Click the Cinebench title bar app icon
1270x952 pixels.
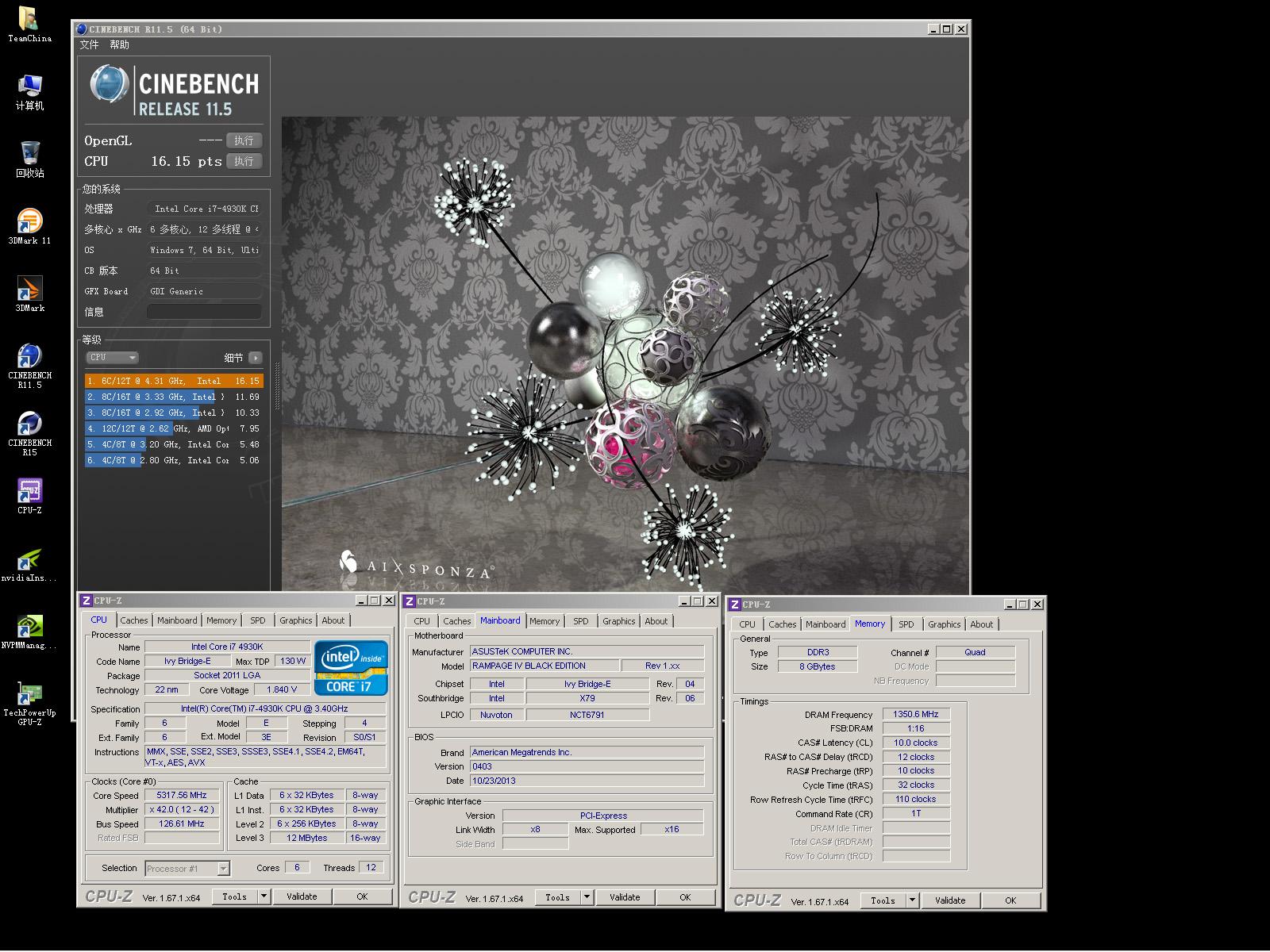pyautogui.click(x=82, y=29)
